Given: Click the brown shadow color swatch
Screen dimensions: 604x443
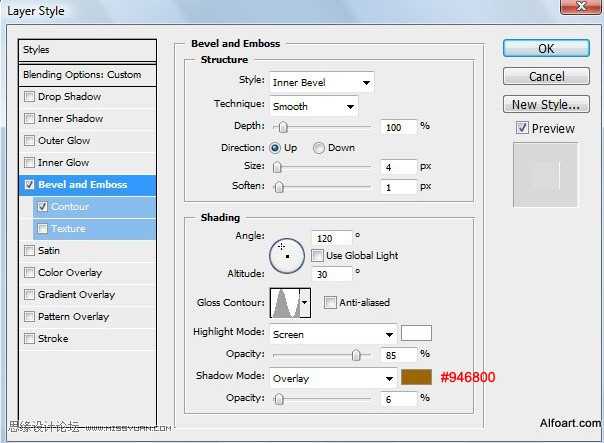Looking at the screenshot, I should (415, 377).
